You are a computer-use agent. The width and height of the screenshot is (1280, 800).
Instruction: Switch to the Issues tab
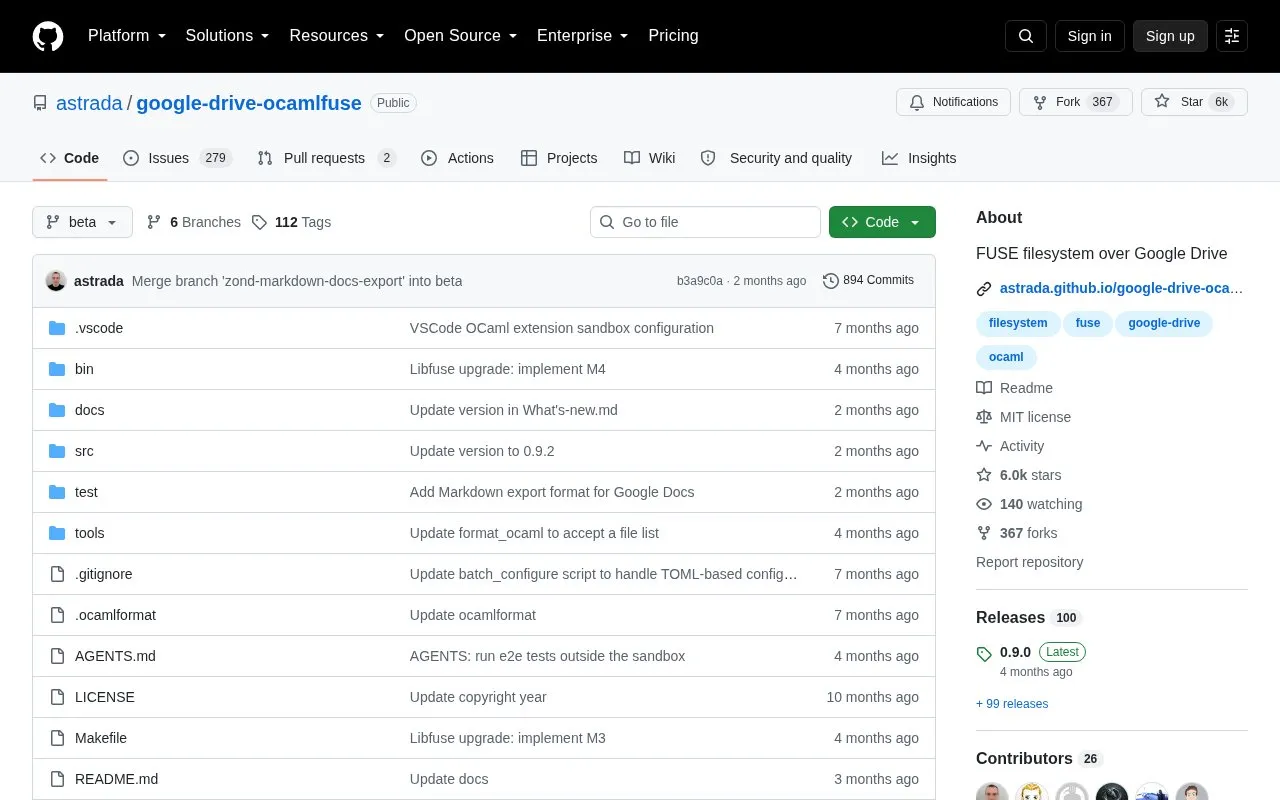(177, 158)
